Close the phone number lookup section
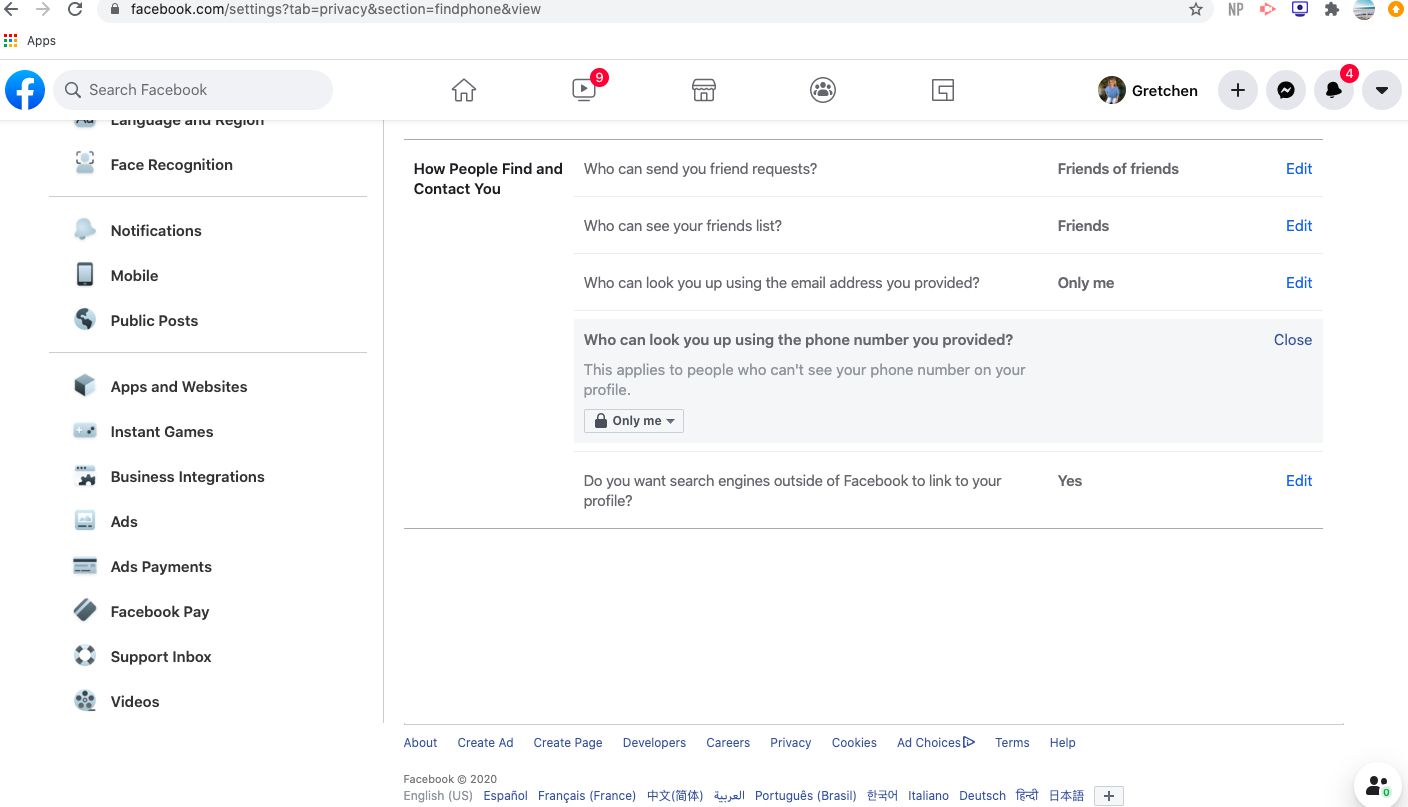 pyautogui.click(x=1293, y=340)
